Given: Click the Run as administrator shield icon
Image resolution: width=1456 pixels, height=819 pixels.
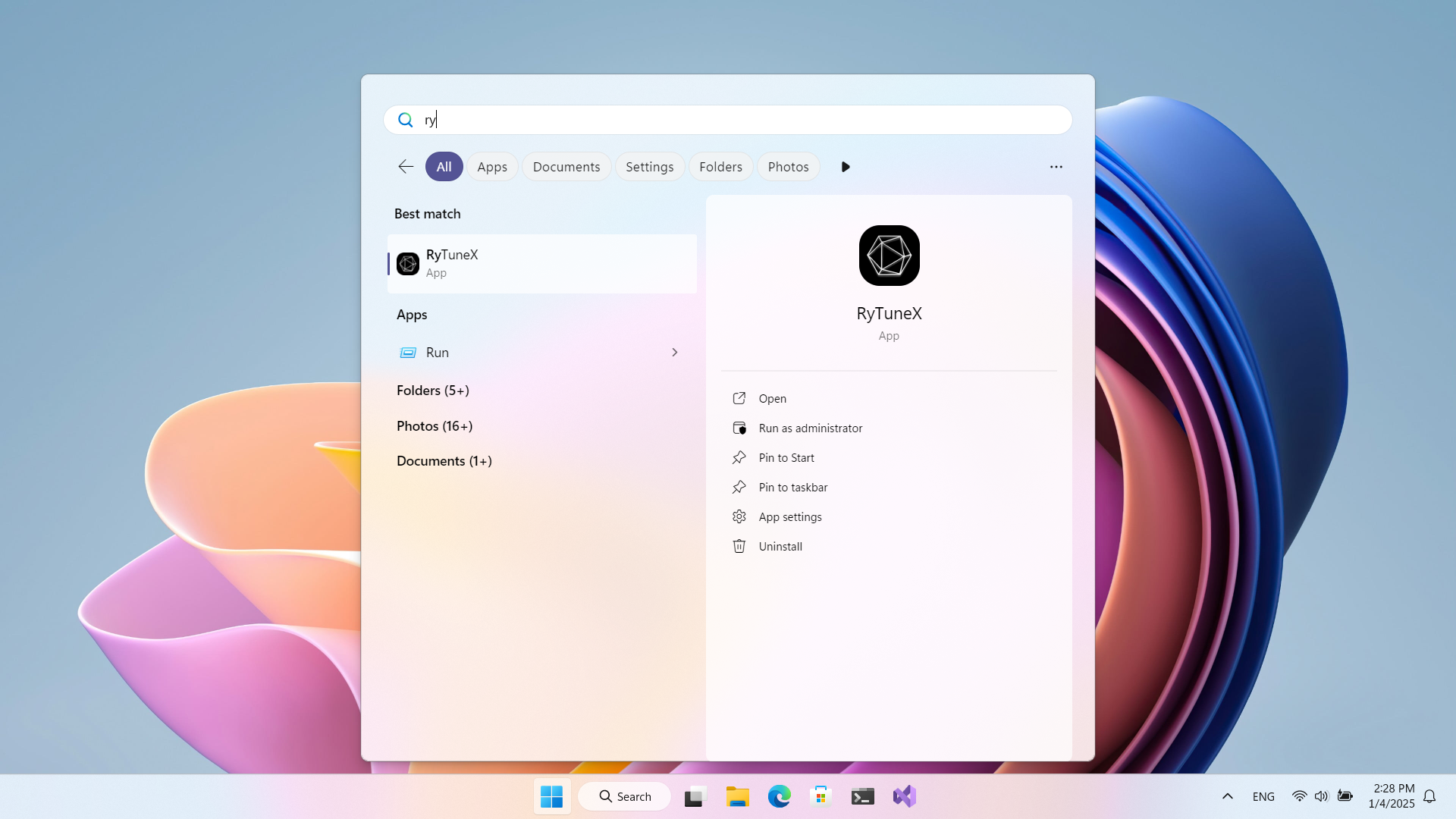Looking at the screenshot, I should tap(739, 428).
